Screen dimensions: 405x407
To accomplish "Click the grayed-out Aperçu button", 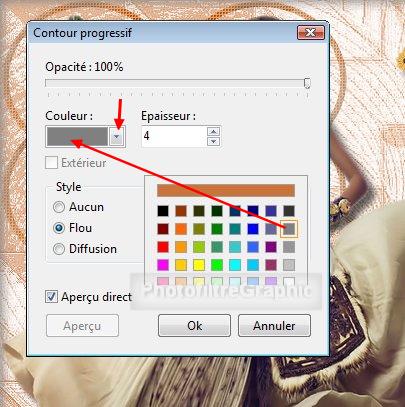I will [82, 326].
